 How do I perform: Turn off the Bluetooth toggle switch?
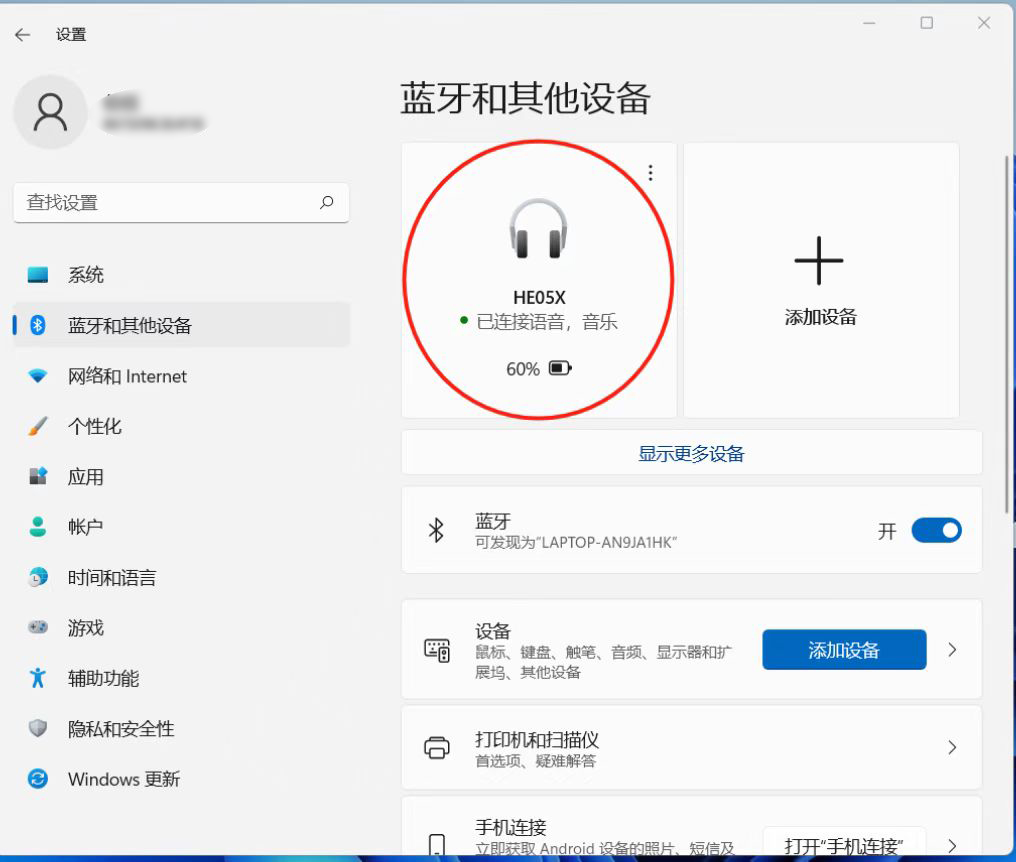pyautogui.click(x=936, y=530)
